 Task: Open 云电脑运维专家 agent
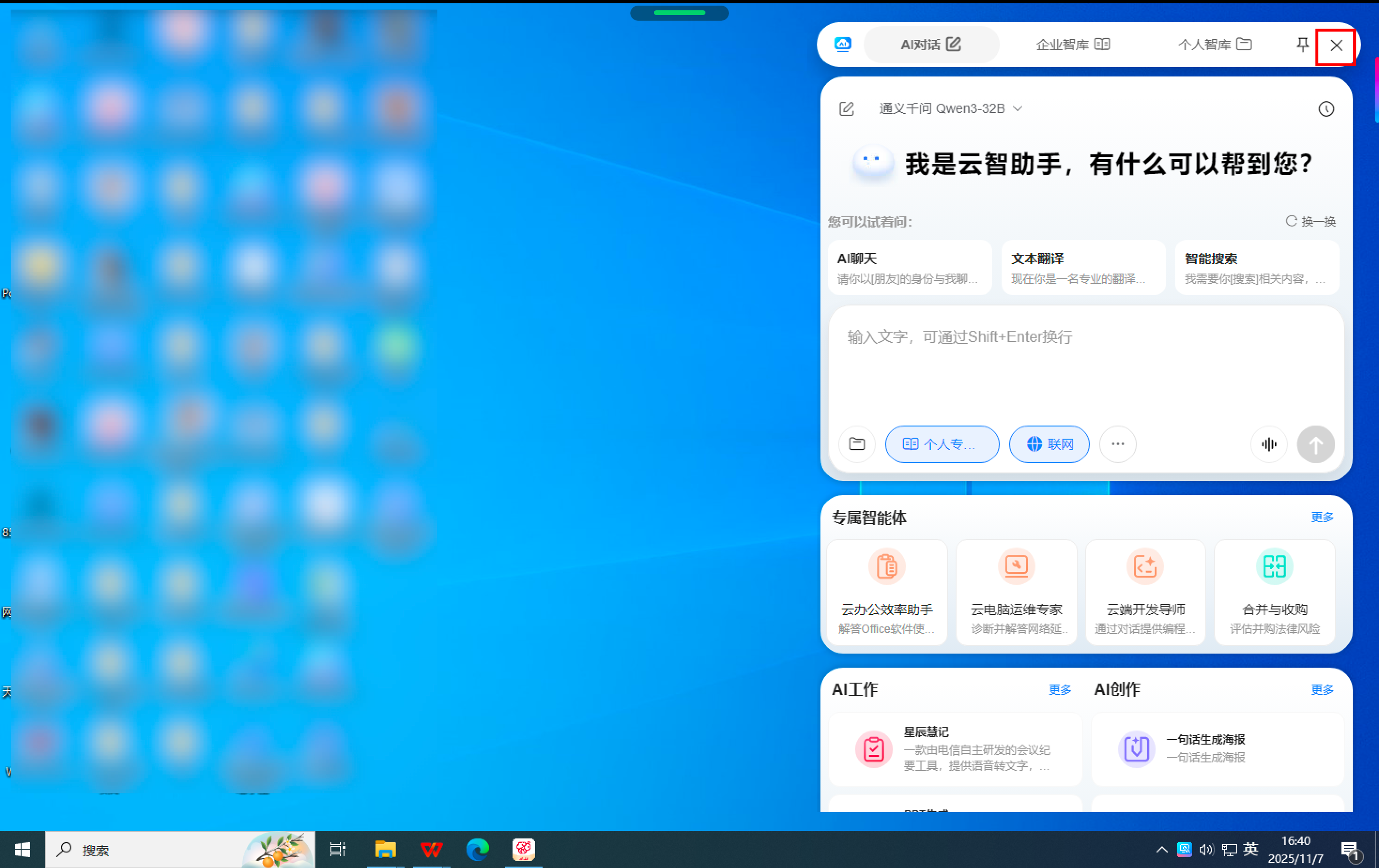point(1016,592)
